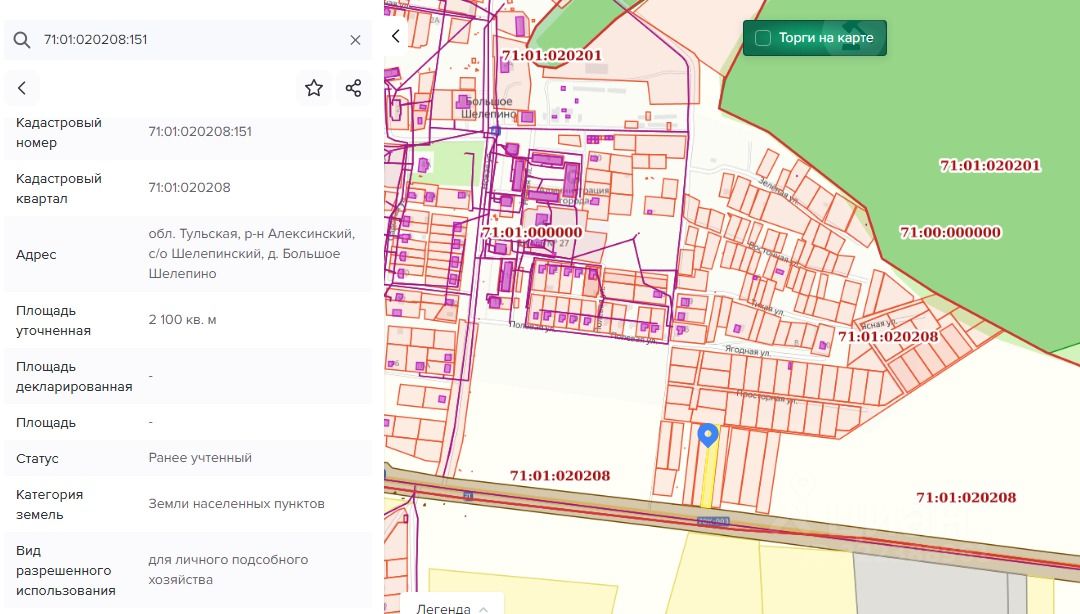The image size is (1080, 614).
Task: Share the parcel using the share icon
Action: (353, 88)
